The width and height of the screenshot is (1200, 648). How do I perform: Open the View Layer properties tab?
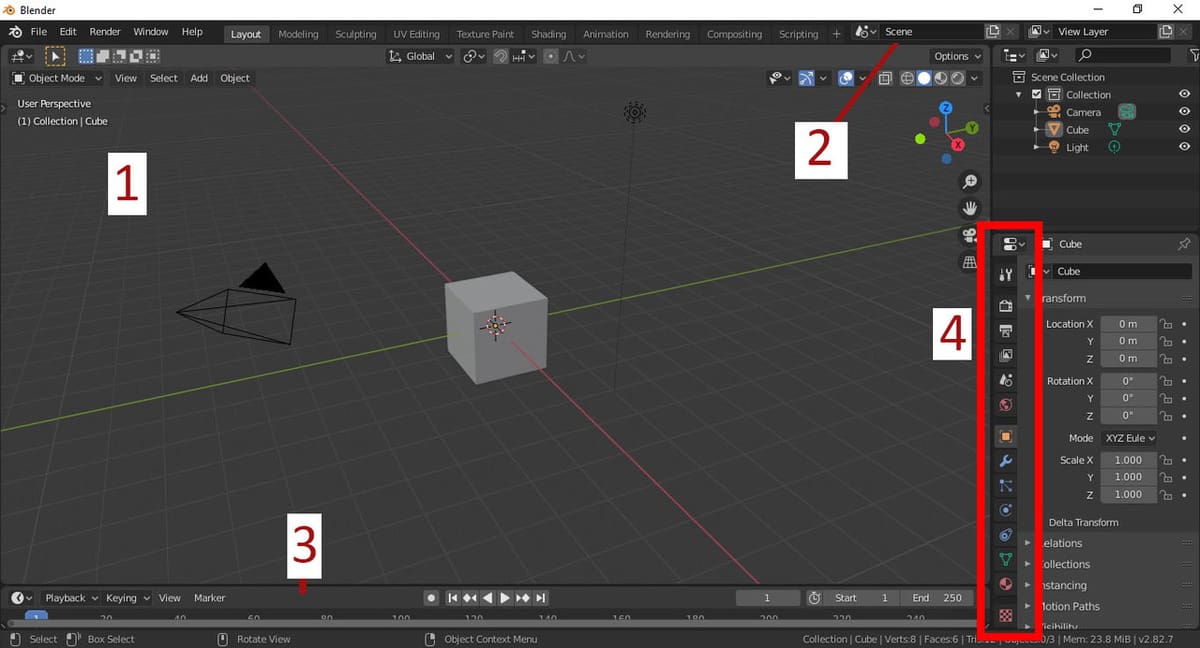1006,355
